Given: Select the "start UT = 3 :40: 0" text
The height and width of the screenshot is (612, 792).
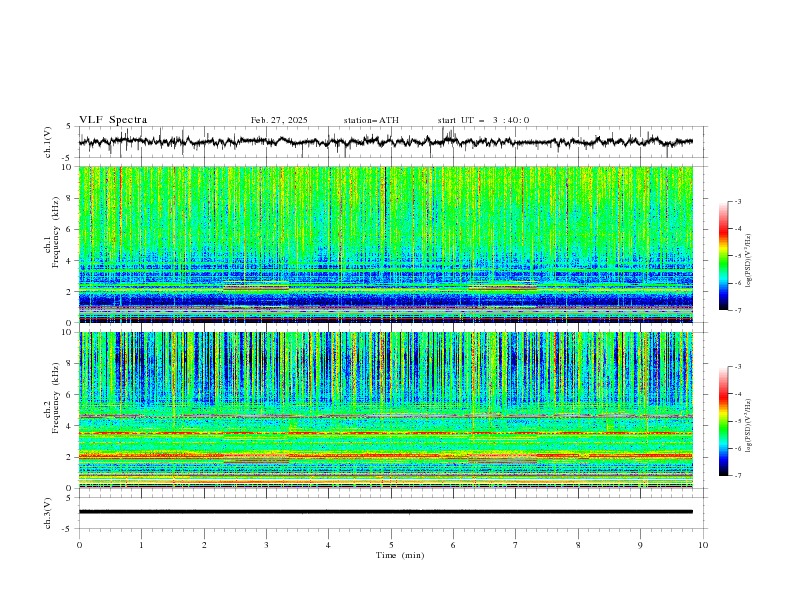Looking at the screenshot, I should pyautogui.click(x=483, y=120).
